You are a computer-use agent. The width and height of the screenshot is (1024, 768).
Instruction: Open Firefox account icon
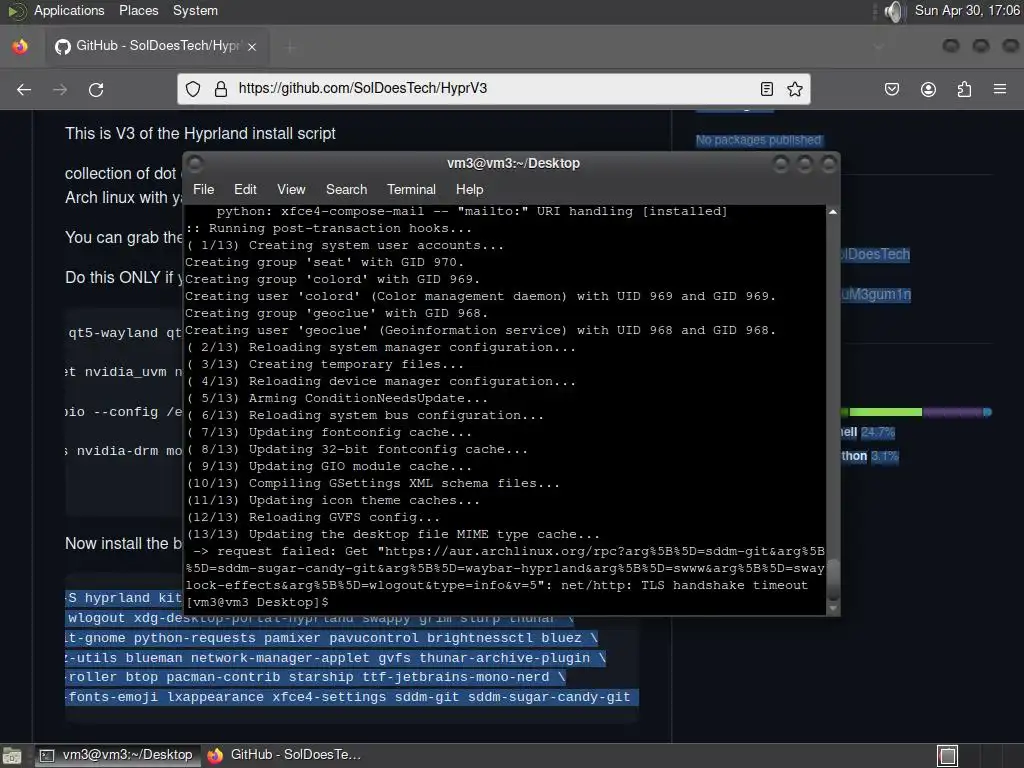[928, 89]
